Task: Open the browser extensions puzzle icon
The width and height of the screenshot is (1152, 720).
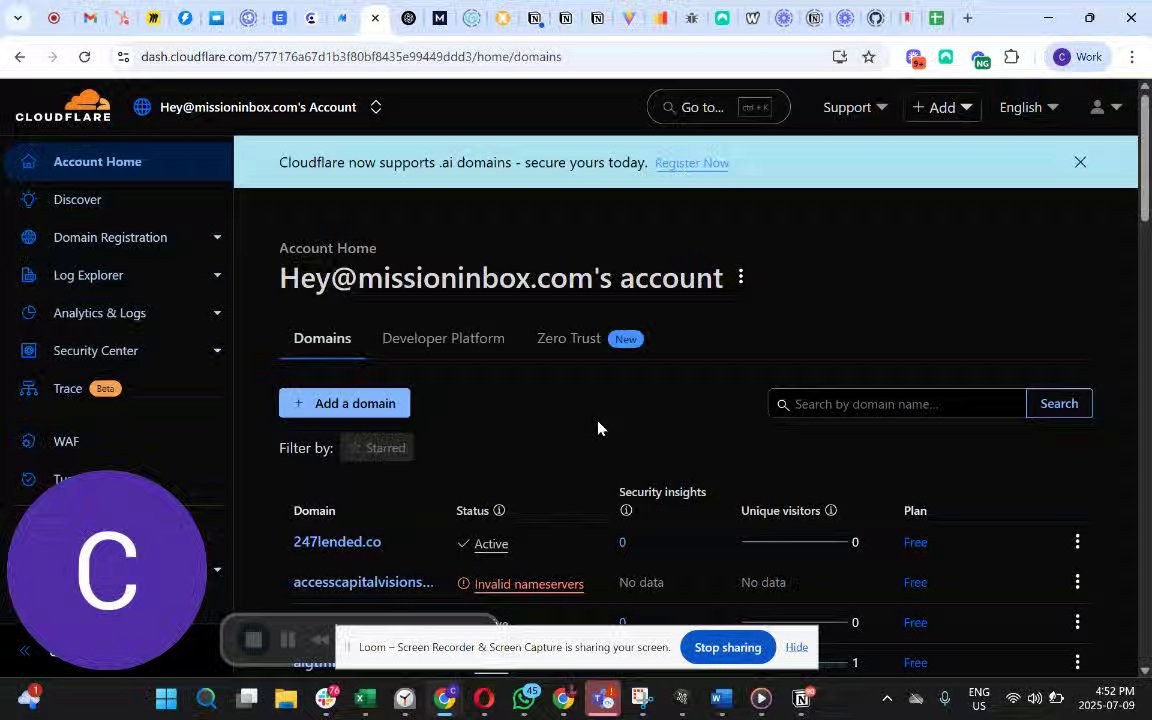Action: pyautogui.click(x=1012, y=57)
